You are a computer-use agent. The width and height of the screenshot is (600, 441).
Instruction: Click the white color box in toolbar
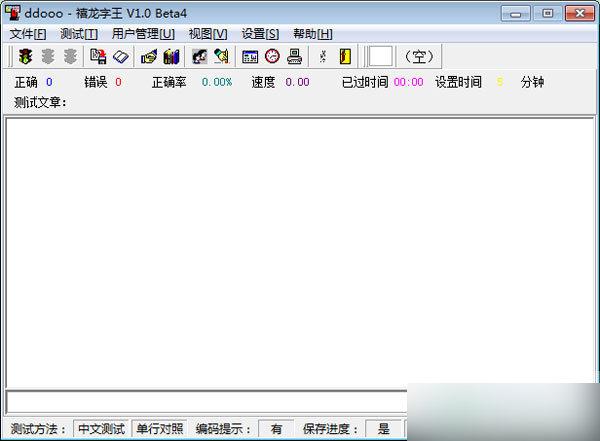[x=381, y=57]
